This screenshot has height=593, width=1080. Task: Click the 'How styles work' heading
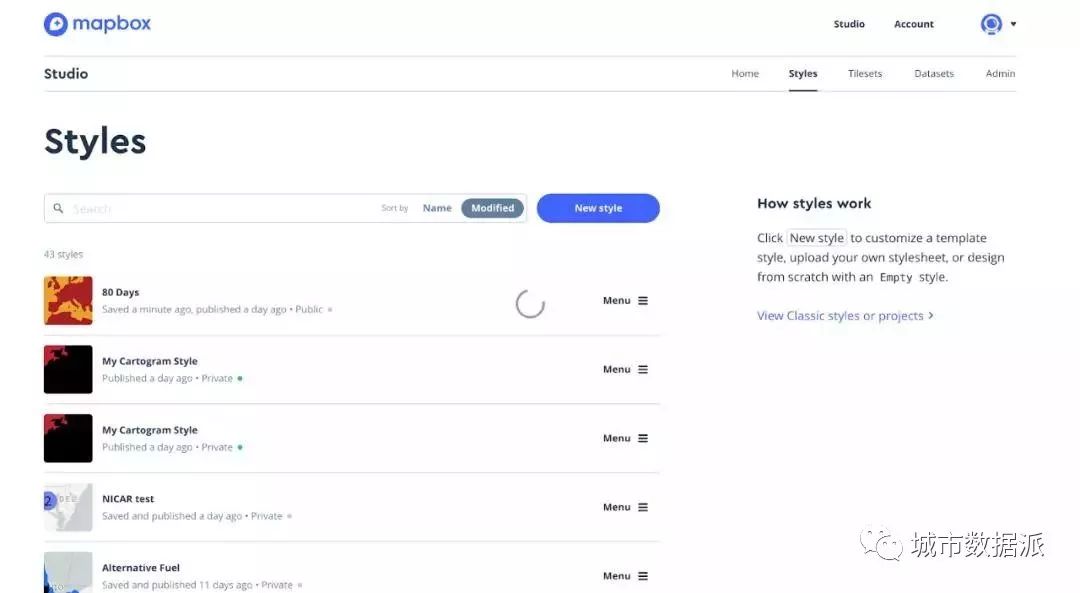pos(814,203)
